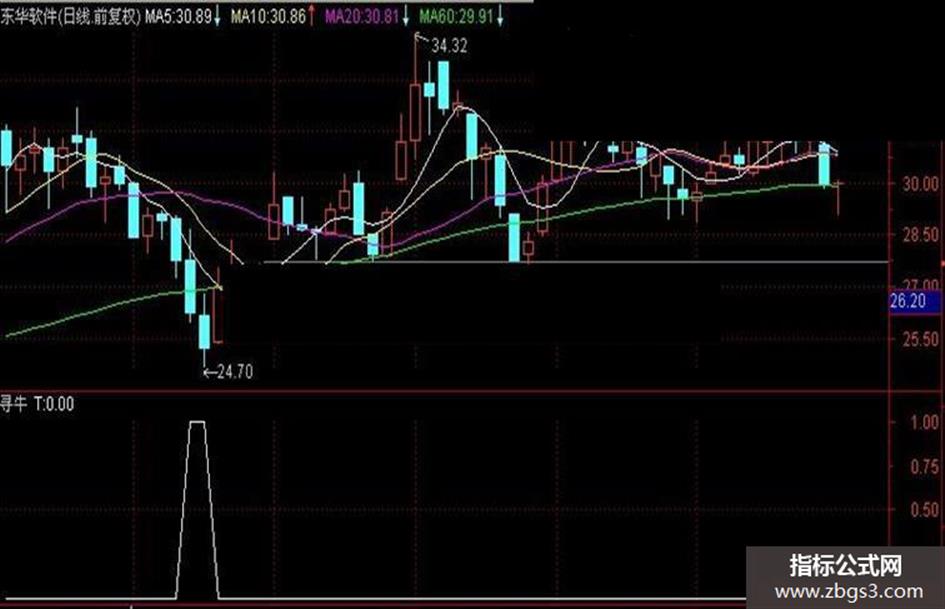Click the 1.00 indicator axis label
This screenshot has width=945, height=609.
[925, 422]
